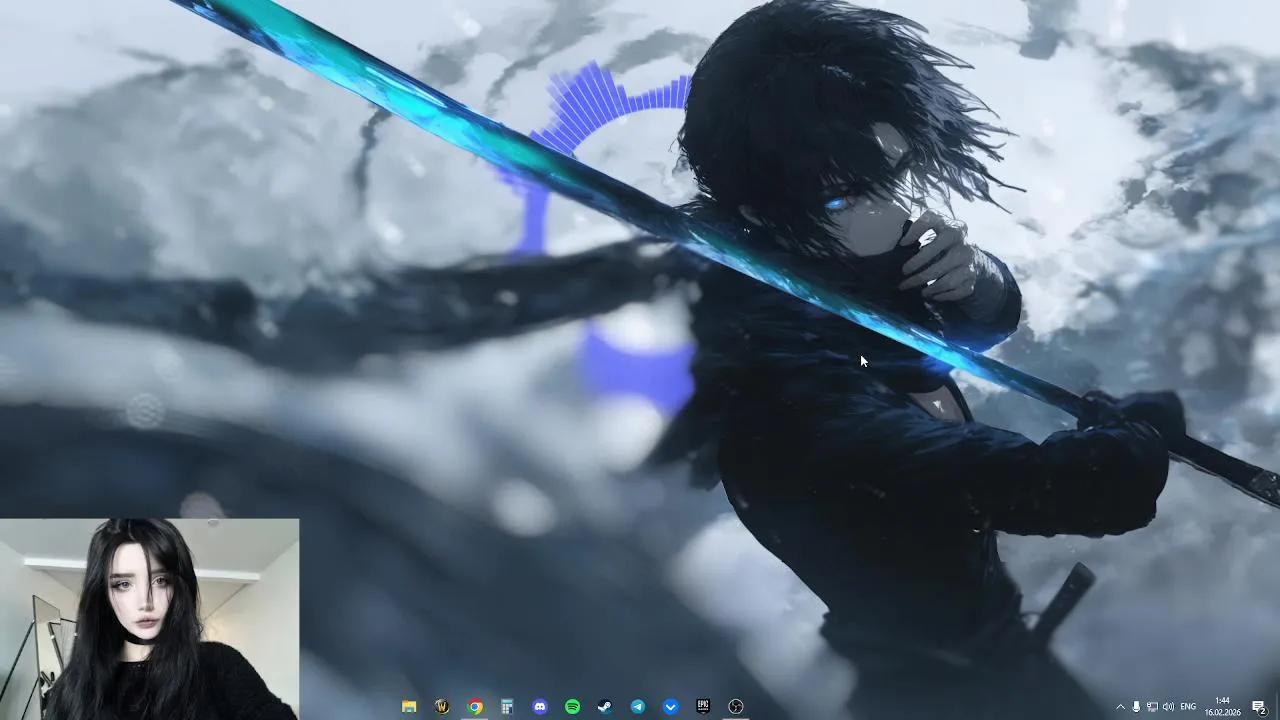Open File Explorer from the taskbar

(409, 707)
